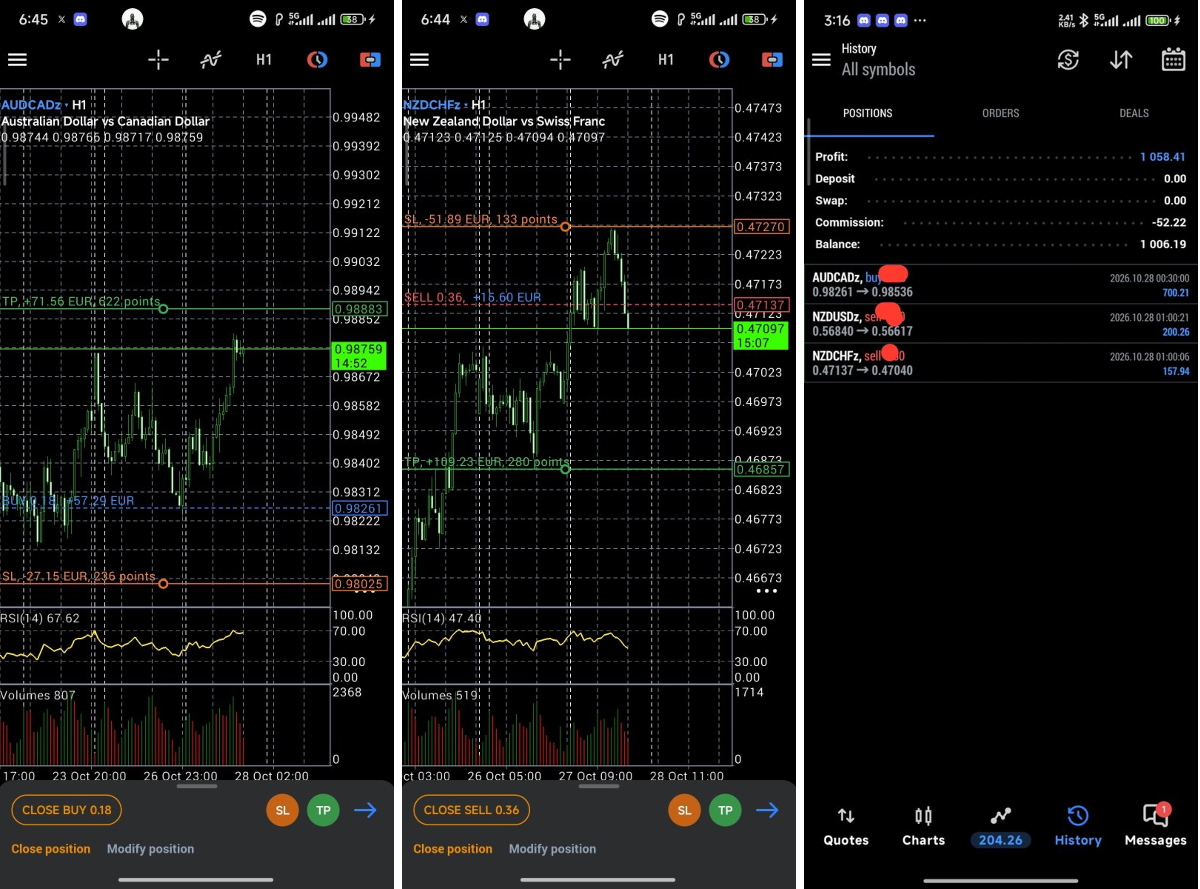Tap the up-down sort arrows icon in History
1200x889 pixels.
[1121, 60]
